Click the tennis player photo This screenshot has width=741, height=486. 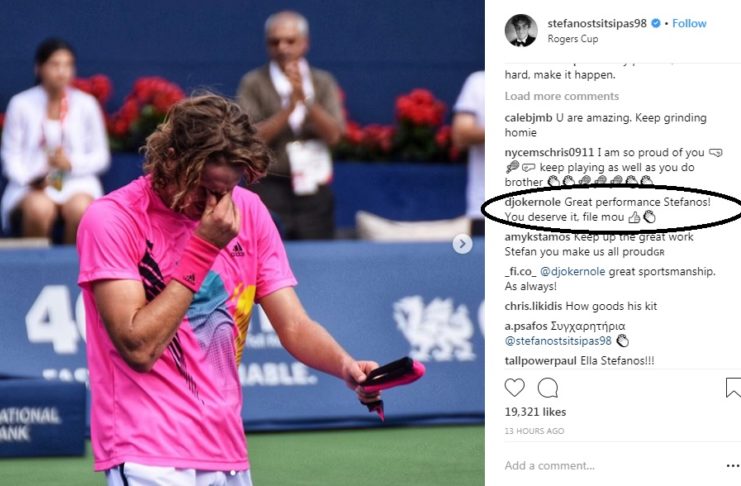[242, 243]
